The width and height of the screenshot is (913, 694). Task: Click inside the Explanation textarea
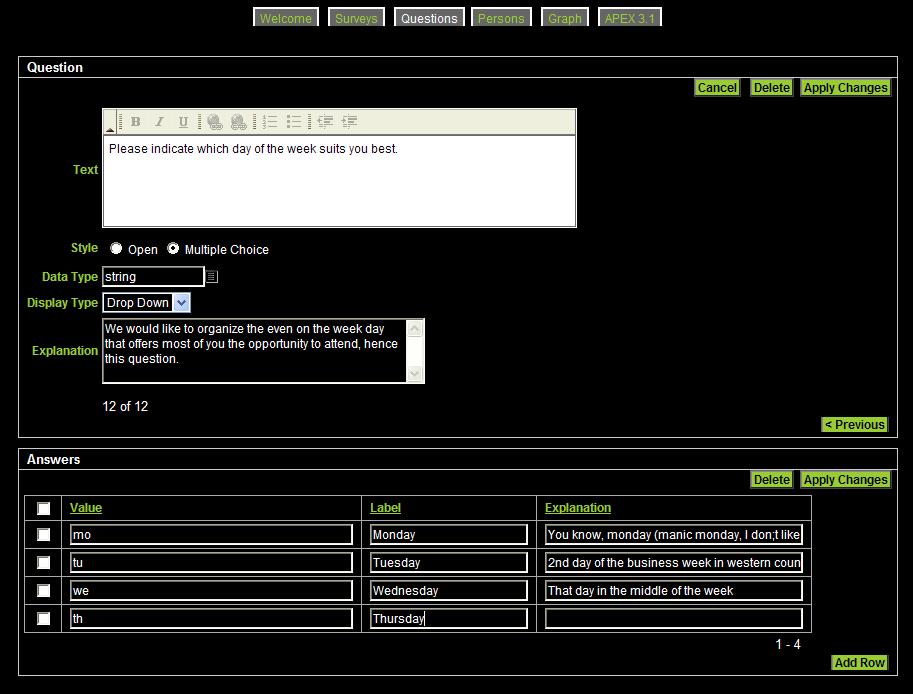254,351
